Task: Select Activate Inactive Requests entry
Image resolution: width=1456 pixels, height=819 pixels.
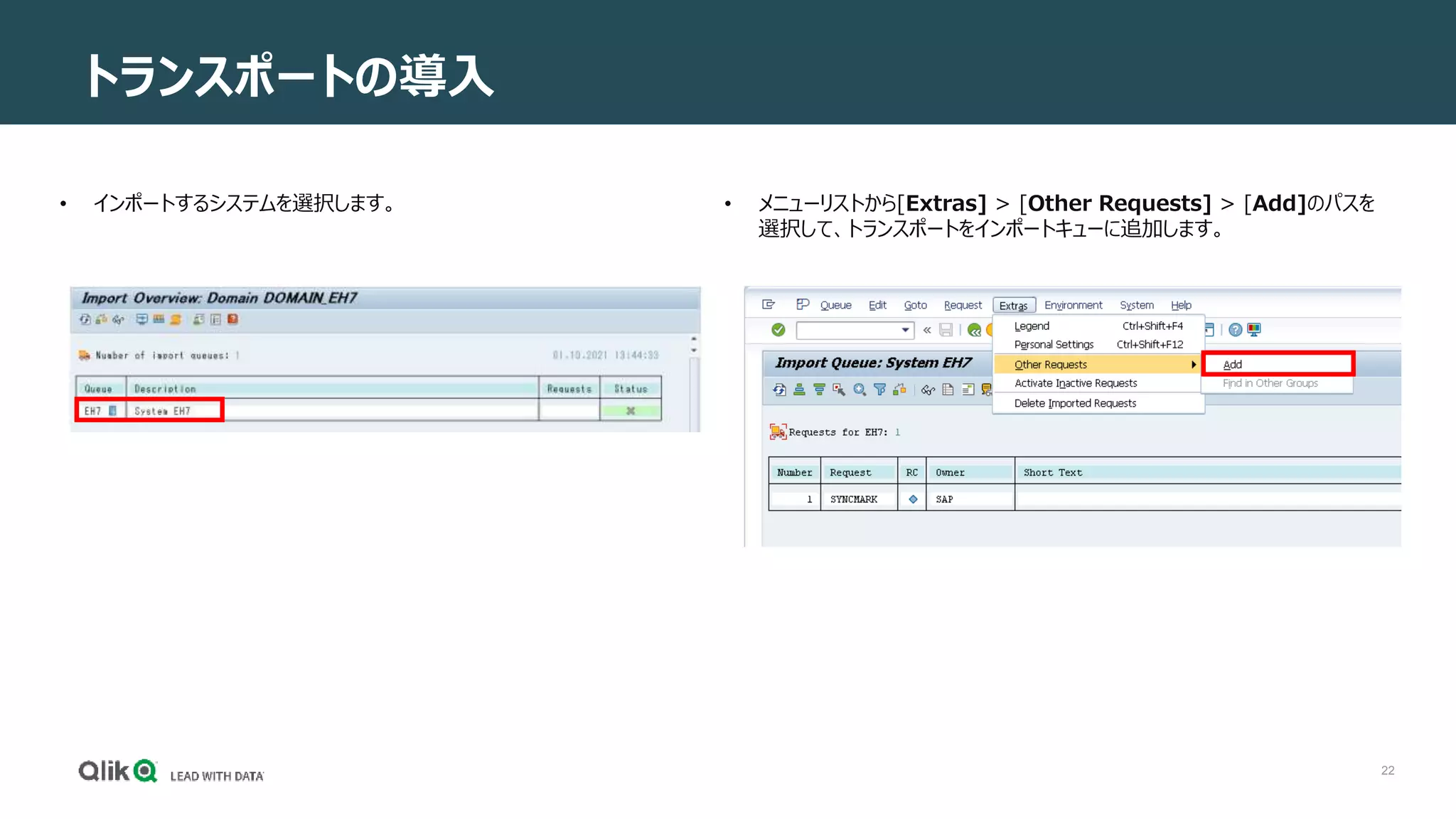Action: pyautogui.click(x=1076, y=383)
